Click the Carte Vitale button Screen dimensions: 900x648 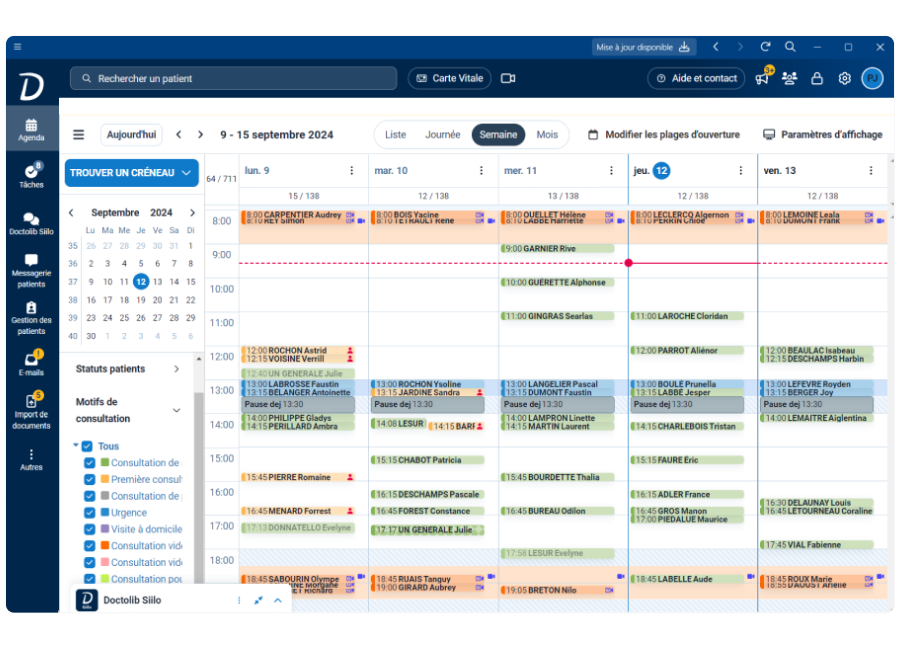click(x=449, y=78)
